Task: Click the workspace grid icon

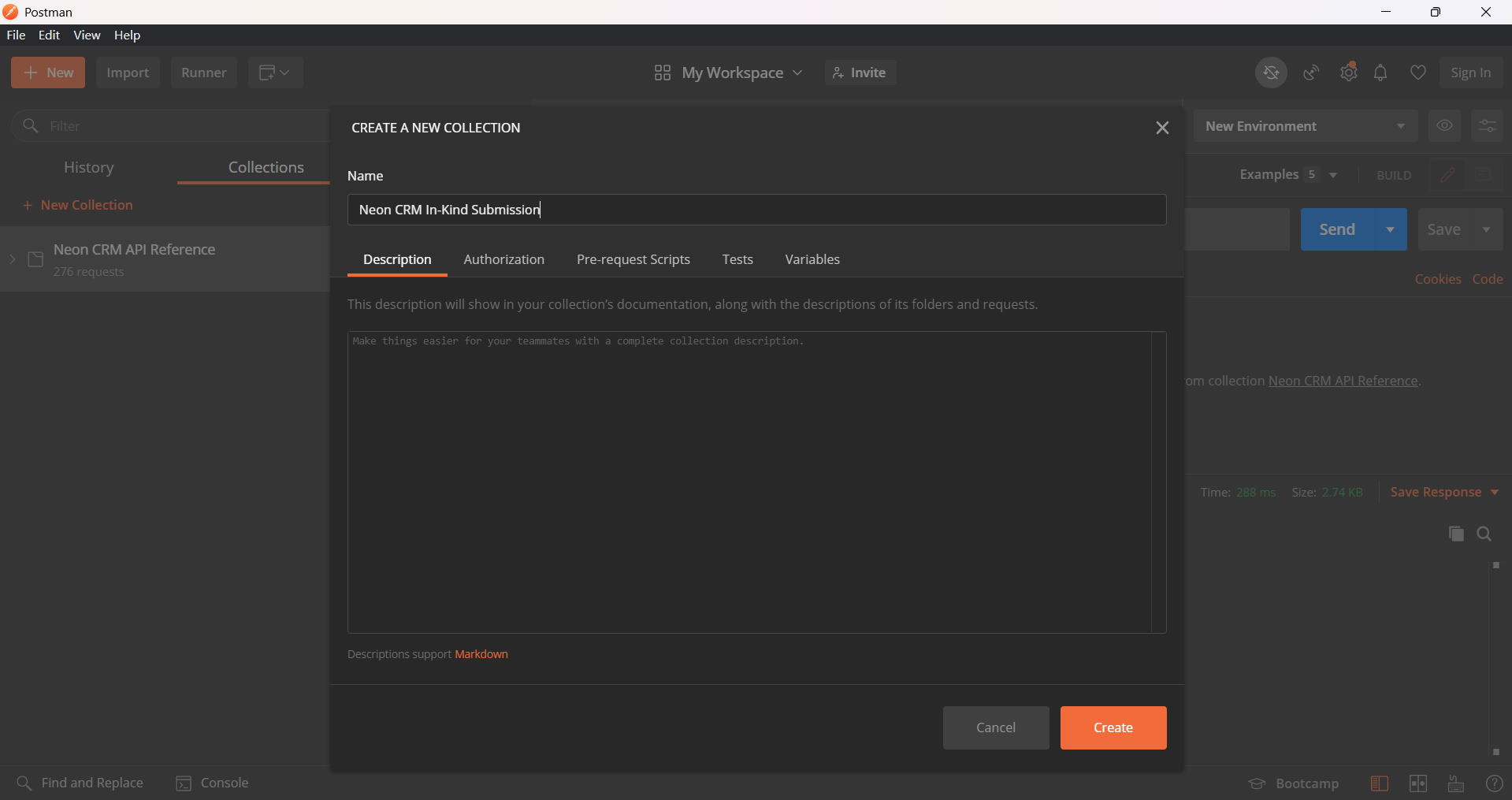Action: pos(662,73)
